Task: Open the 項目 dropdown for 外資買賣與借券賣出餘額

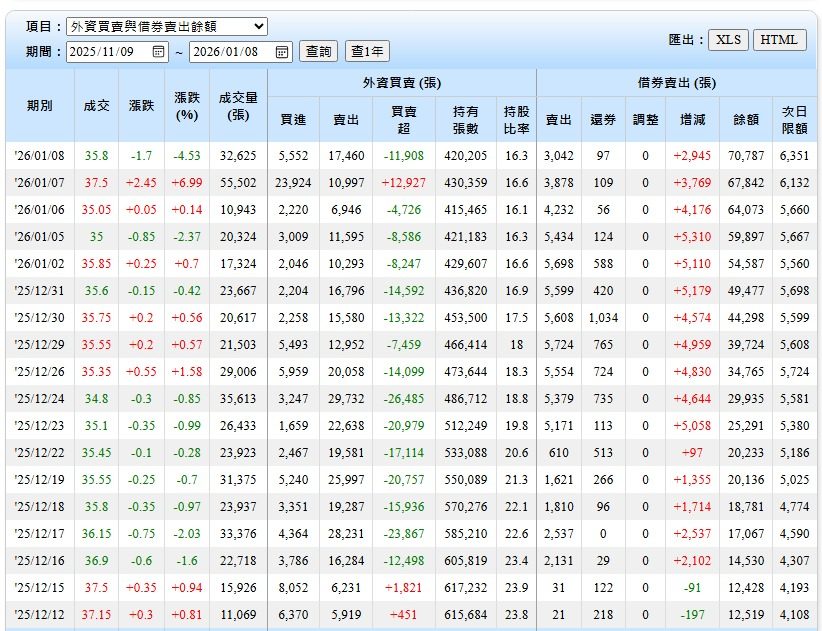Action: coord(167,26)
